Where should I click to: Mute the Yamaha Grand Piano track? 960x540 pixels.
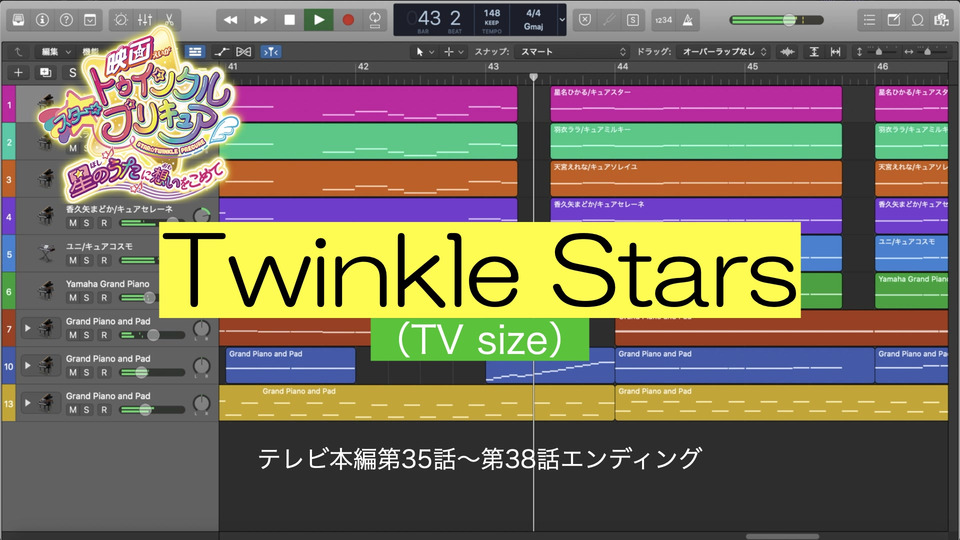point(73,298)
